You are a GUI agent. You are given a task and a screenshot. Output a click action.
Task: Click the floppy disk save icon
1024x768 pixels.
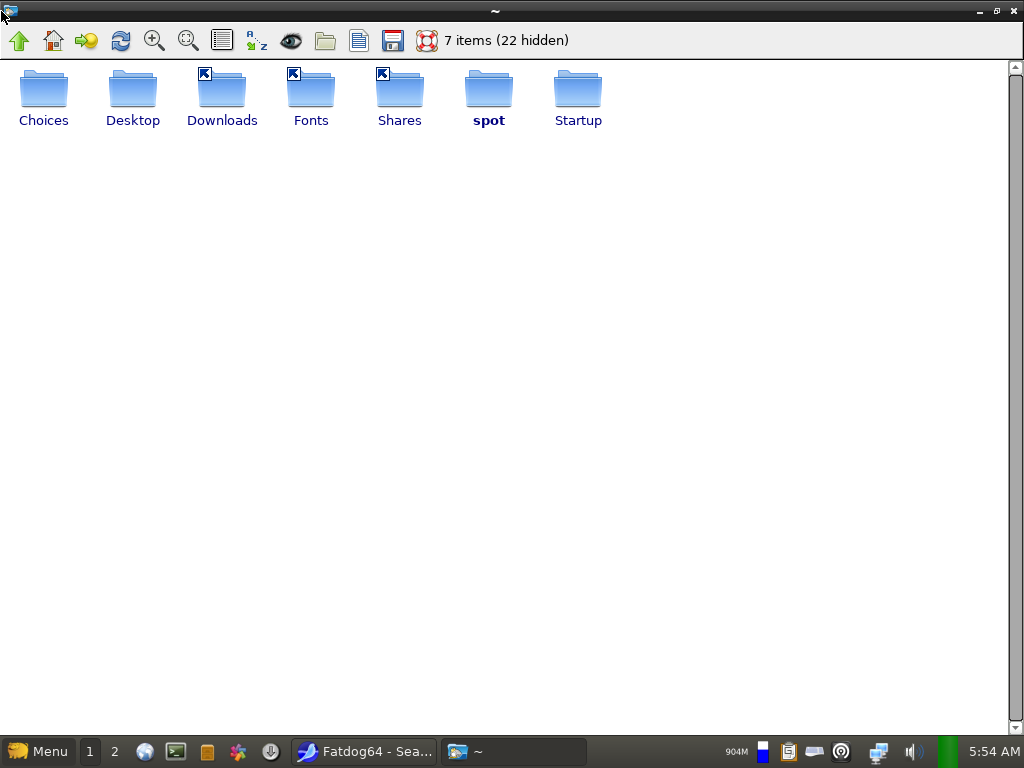click(x=393, y=41)
